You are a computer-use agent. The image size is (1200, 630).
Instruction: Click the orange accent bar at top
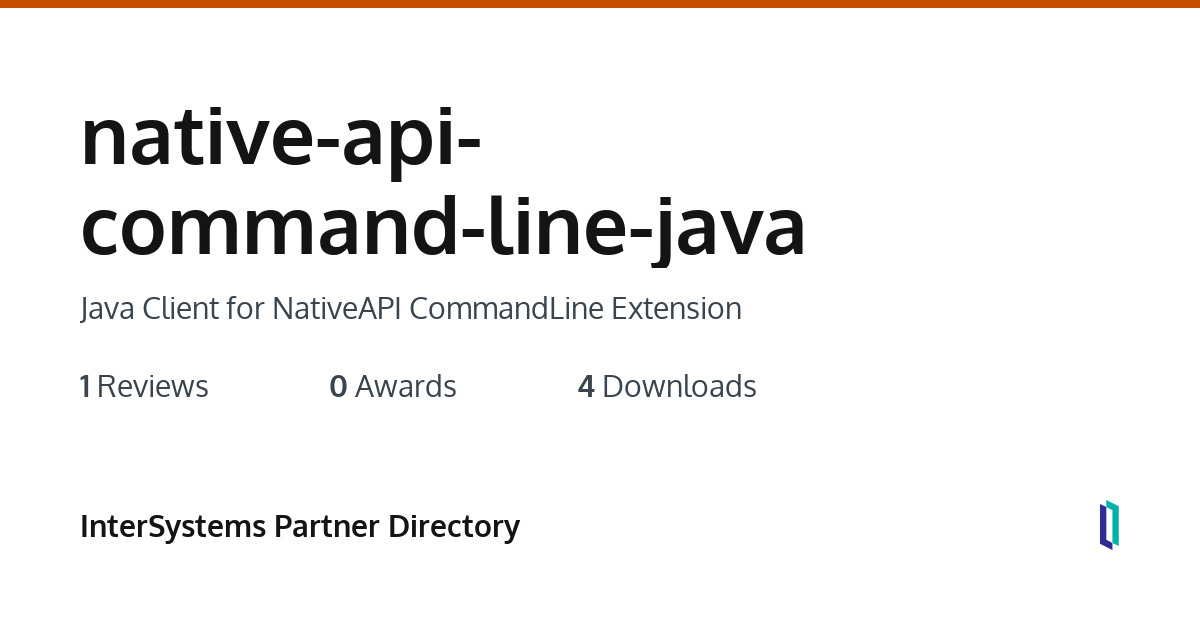coord(600,4)
